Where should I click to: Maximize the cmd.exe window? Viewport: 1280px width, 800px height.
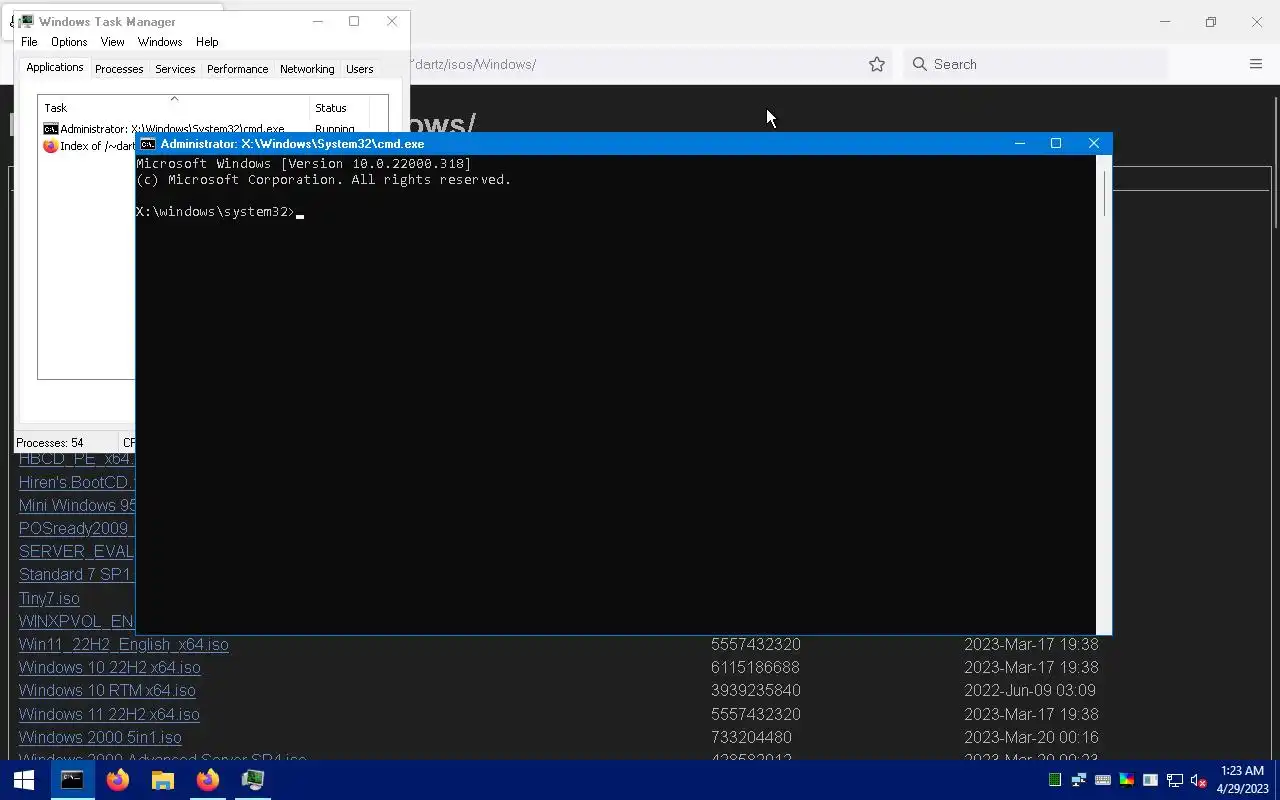point(1056,144)
